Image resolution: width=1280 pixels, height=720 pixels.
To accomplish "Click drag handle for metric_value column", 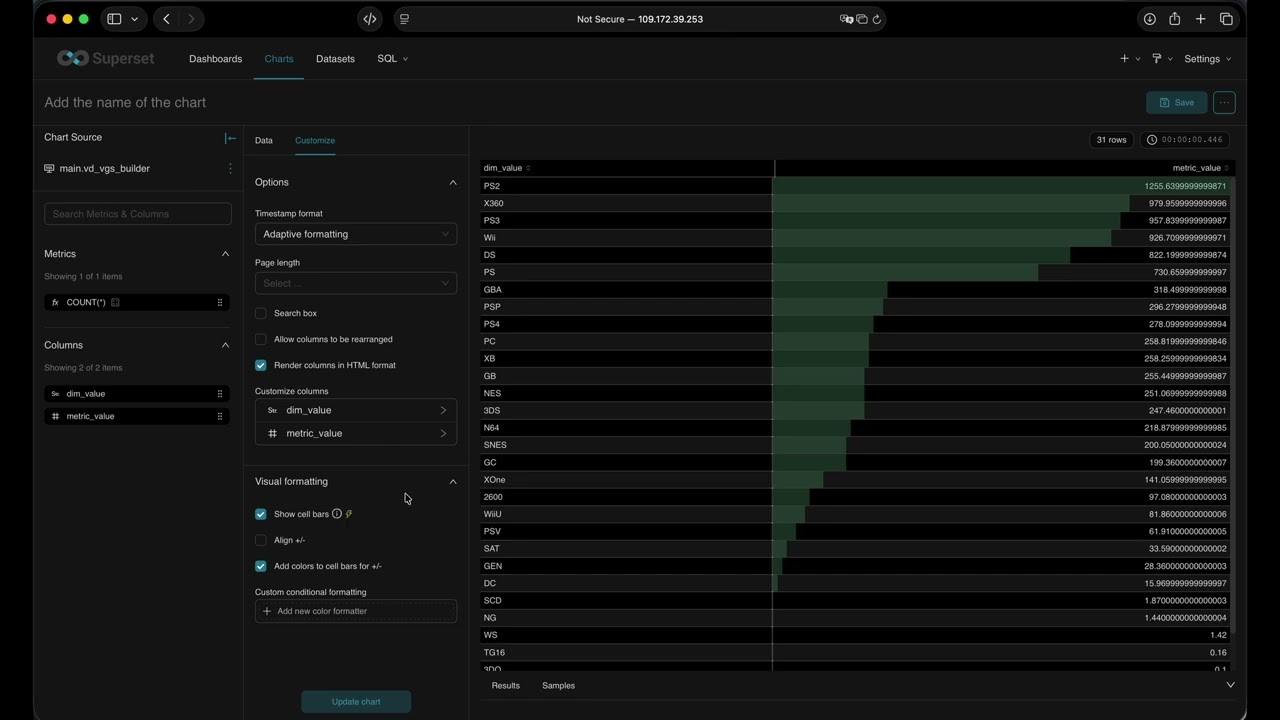I will [220, 416].
